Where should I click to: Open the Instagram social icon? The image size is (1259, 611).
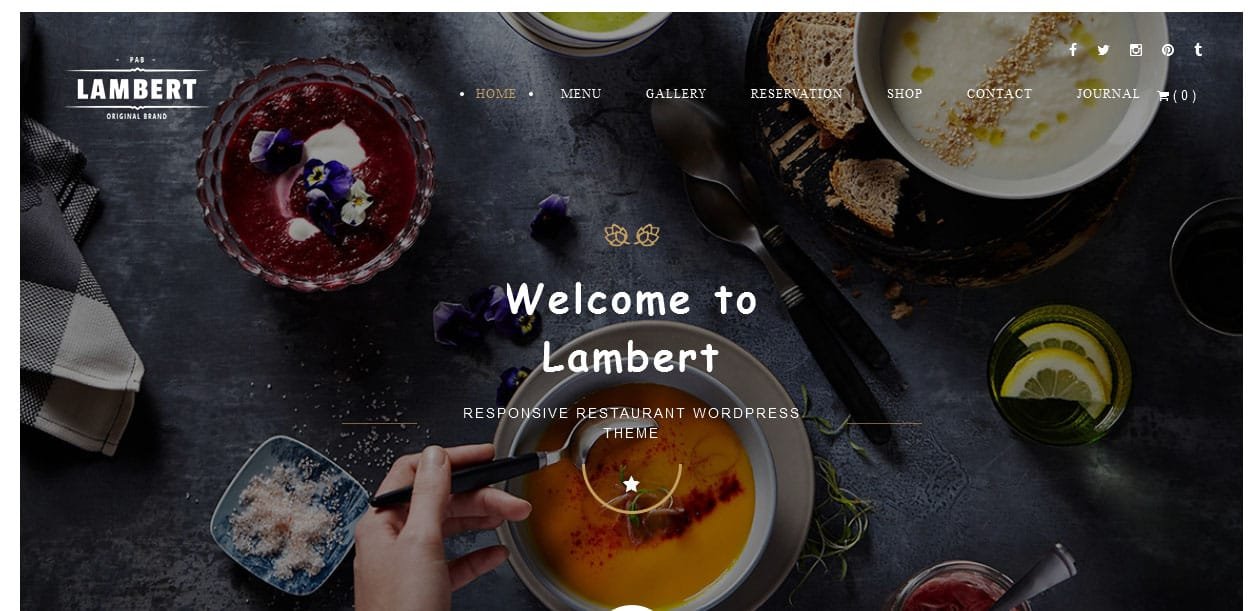point(1136,50)
